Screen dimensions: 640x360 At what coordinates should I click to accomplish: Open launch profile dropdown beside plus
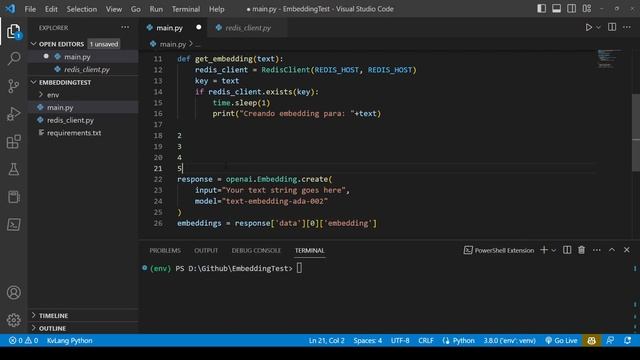click(553, 250)
